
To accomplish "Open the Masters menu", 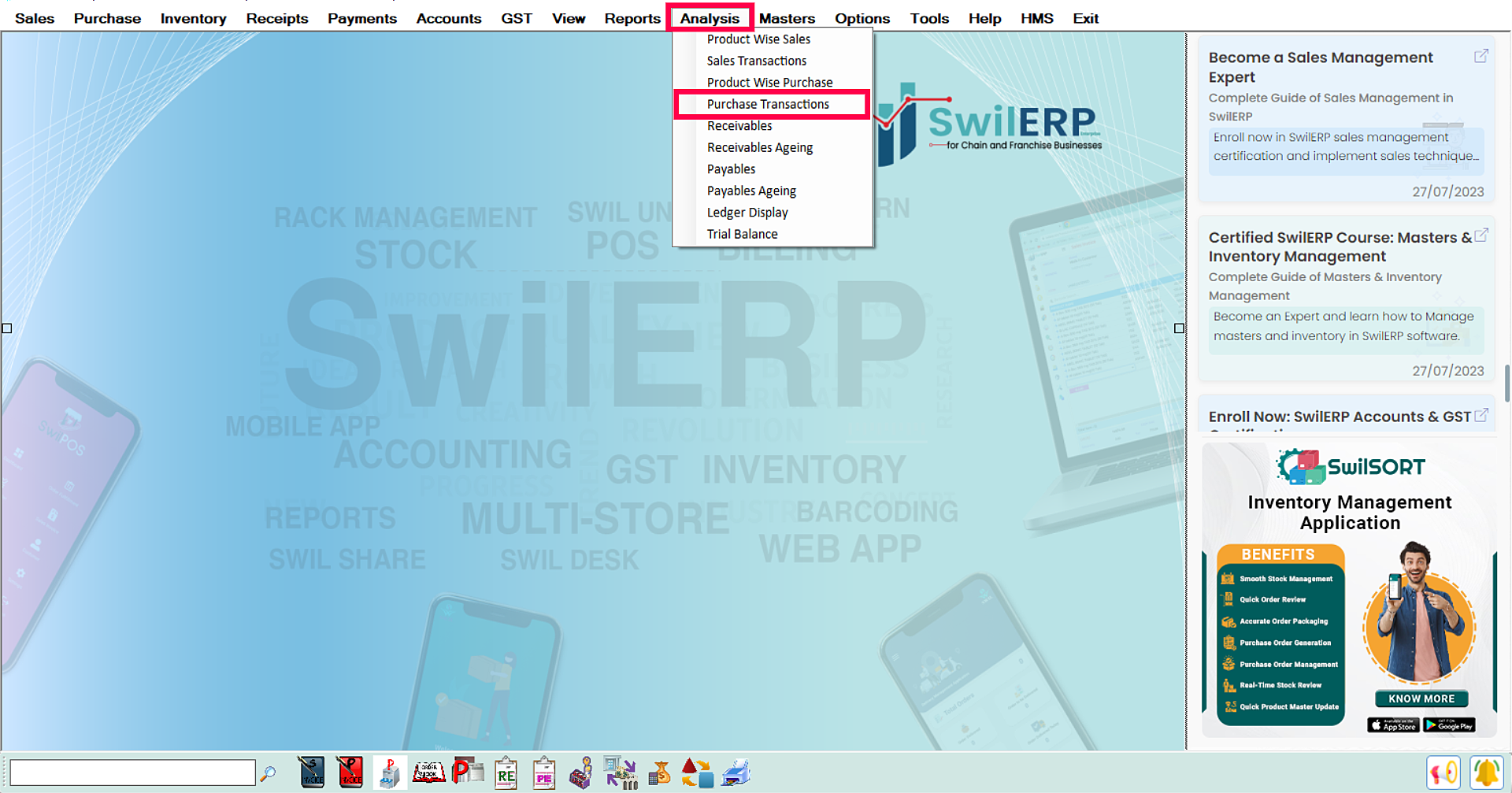I will click(787, 18).
